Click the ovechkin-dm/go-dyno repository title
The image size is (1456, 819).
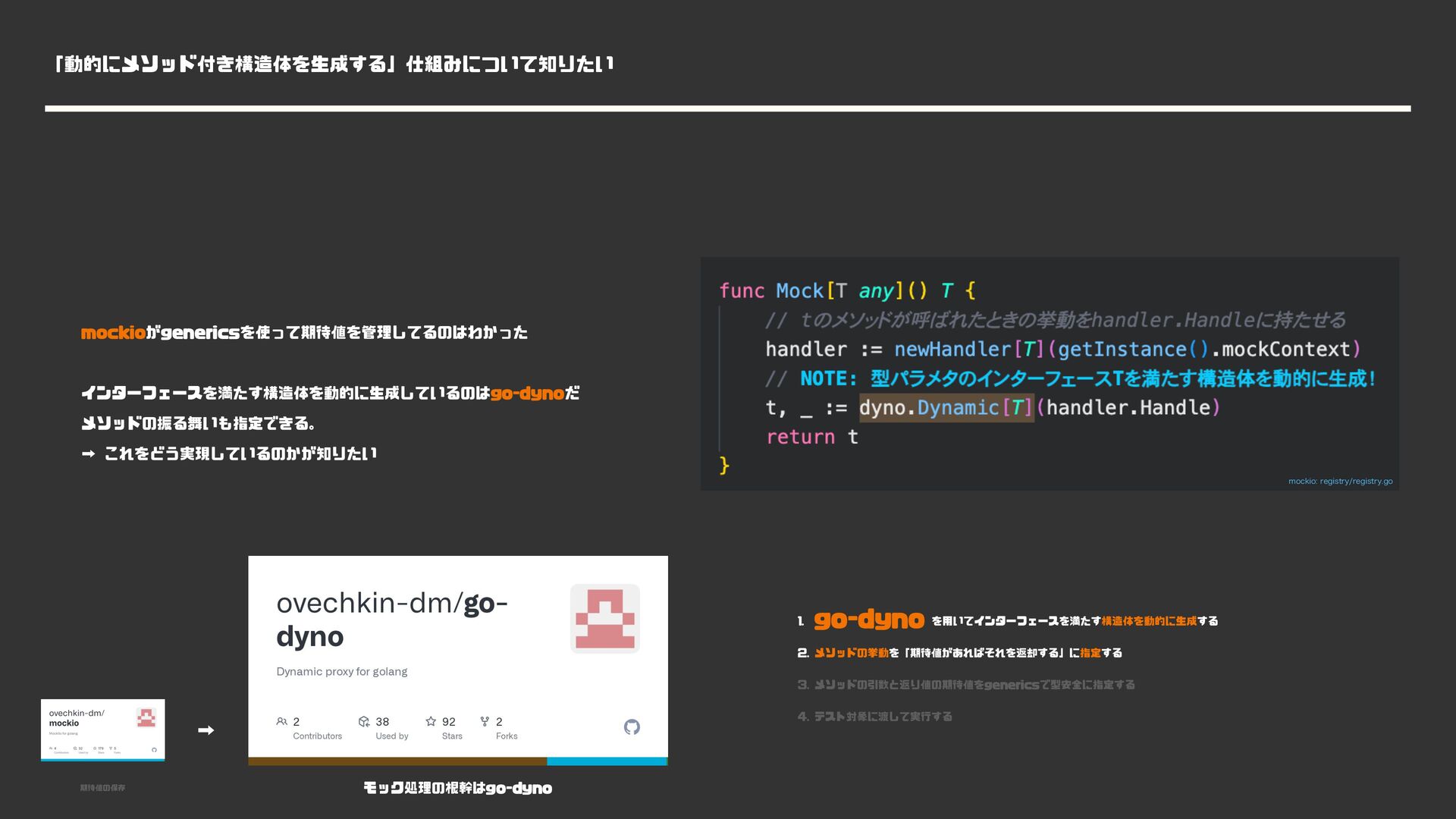coord(392,620)
